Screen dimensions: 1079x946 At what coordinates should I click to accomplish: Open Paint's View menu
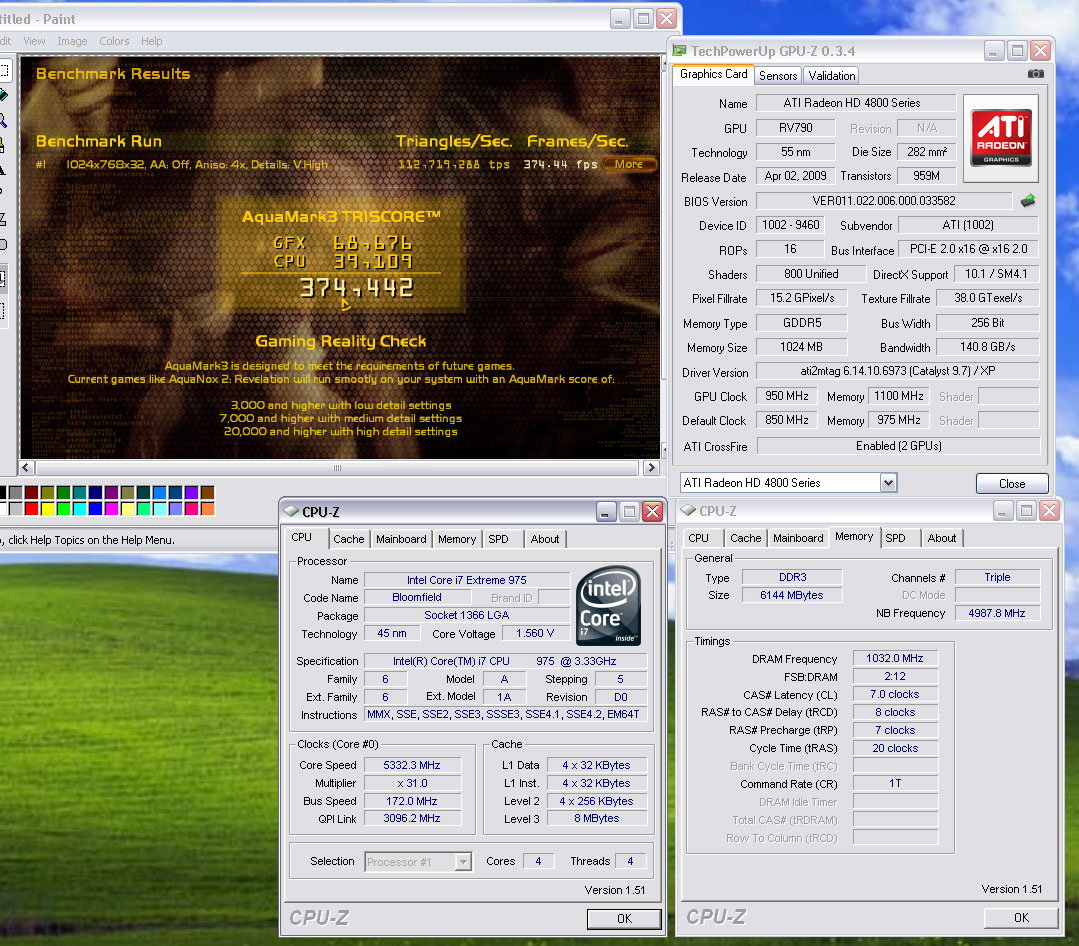click(x=34, y=41)
